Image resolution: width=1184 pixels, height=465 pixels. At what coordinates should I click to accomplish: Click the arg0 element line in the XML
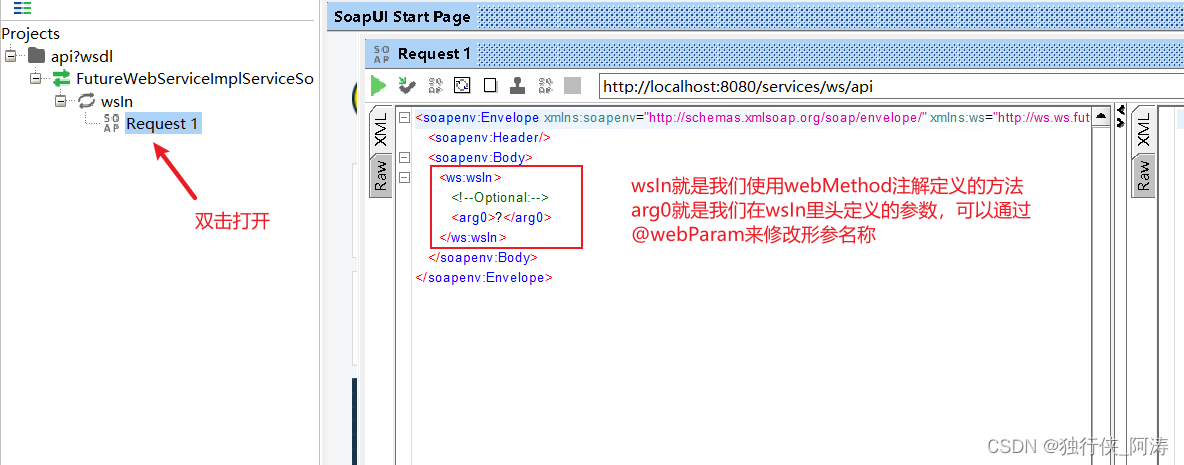[x=501, y=217]
